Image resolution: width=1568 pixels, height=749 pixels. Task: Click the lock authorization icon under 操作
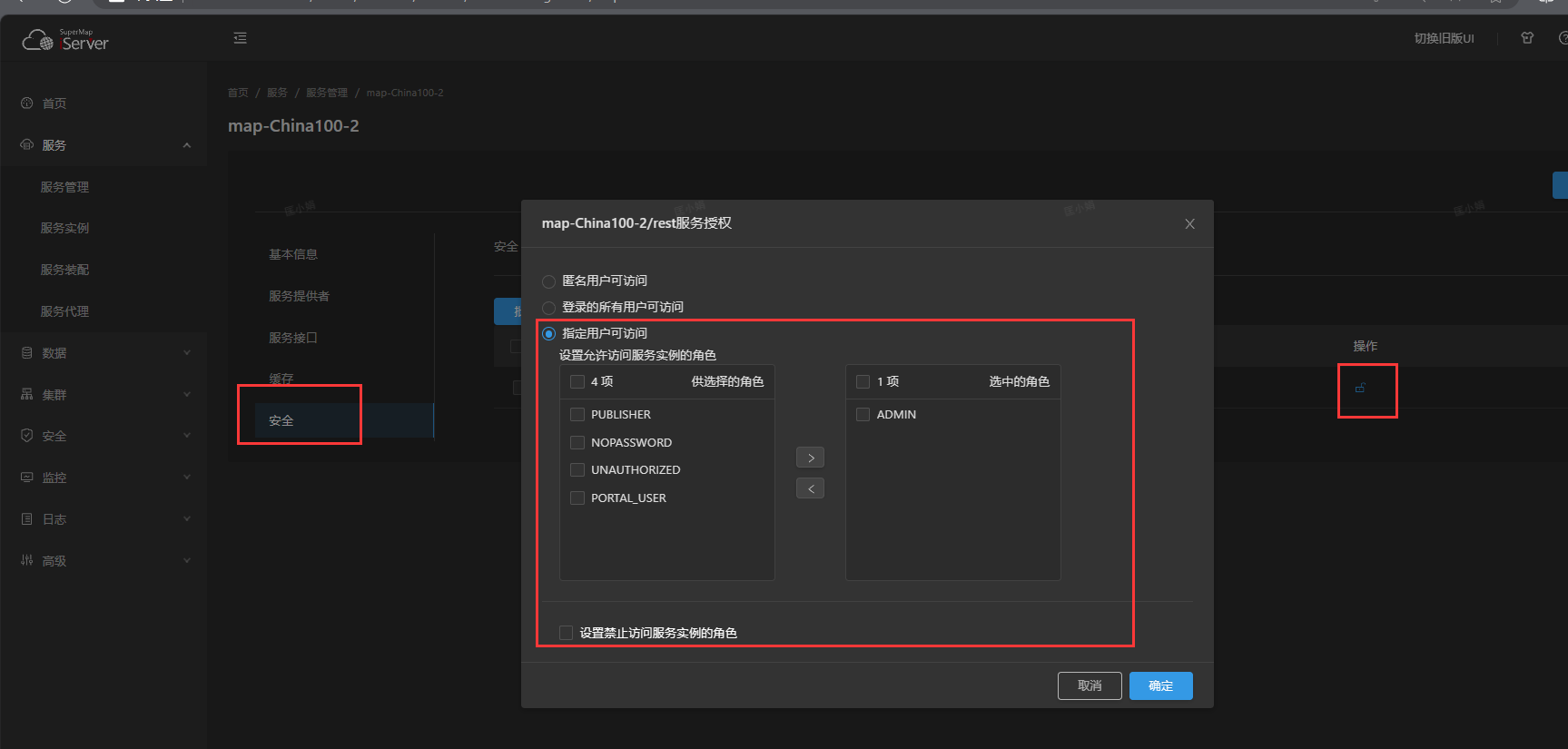1360,389
